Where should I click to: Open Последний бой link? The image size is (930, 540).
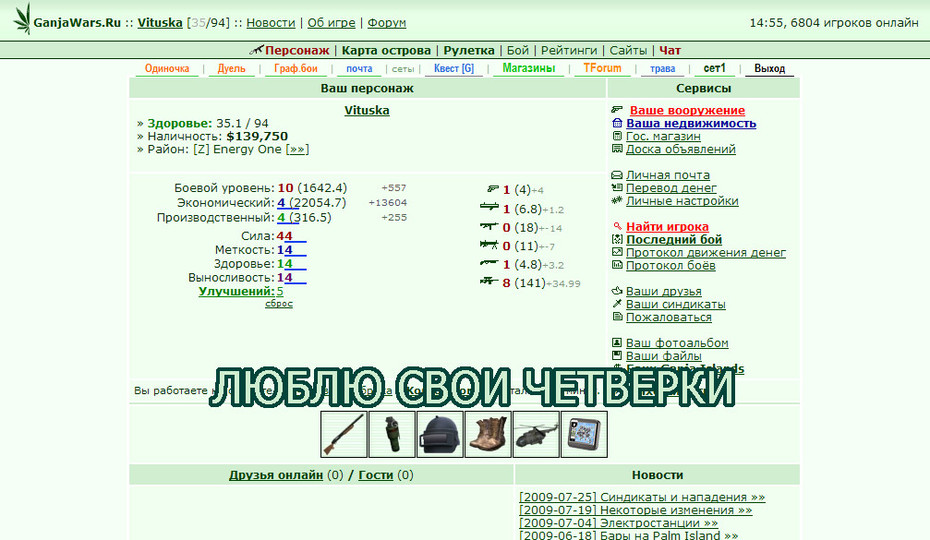coord(674,240)
